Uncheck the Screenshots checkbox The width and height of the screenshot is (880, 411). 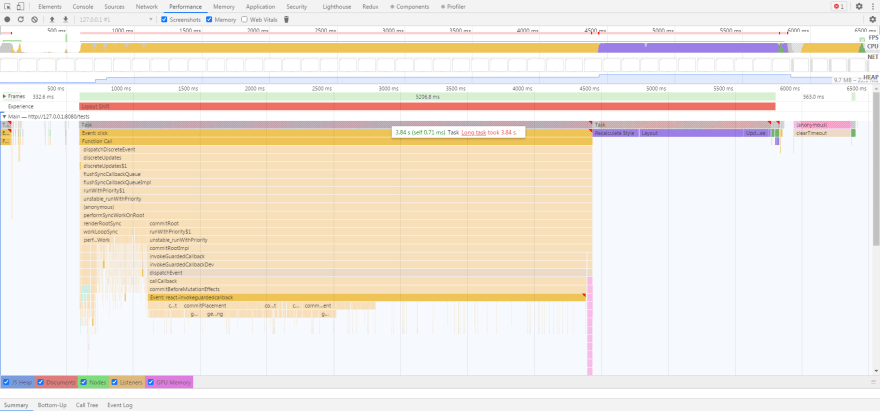pos(164,20)
